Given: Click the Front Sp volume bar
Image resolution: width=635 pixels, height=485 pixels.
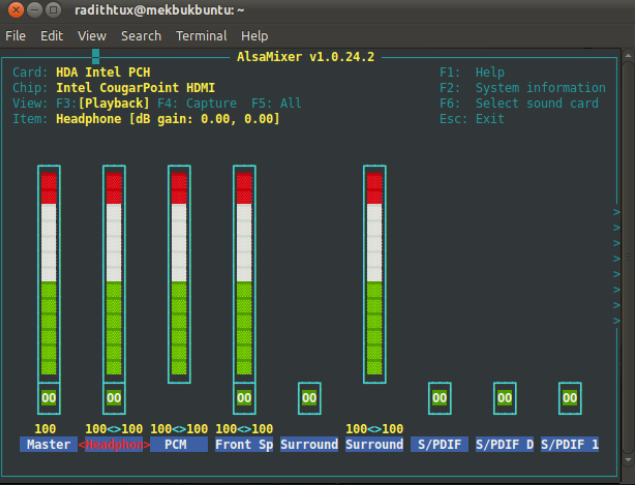Looking at the screenshot, I should pyautogui.click(x=244, y=274).
